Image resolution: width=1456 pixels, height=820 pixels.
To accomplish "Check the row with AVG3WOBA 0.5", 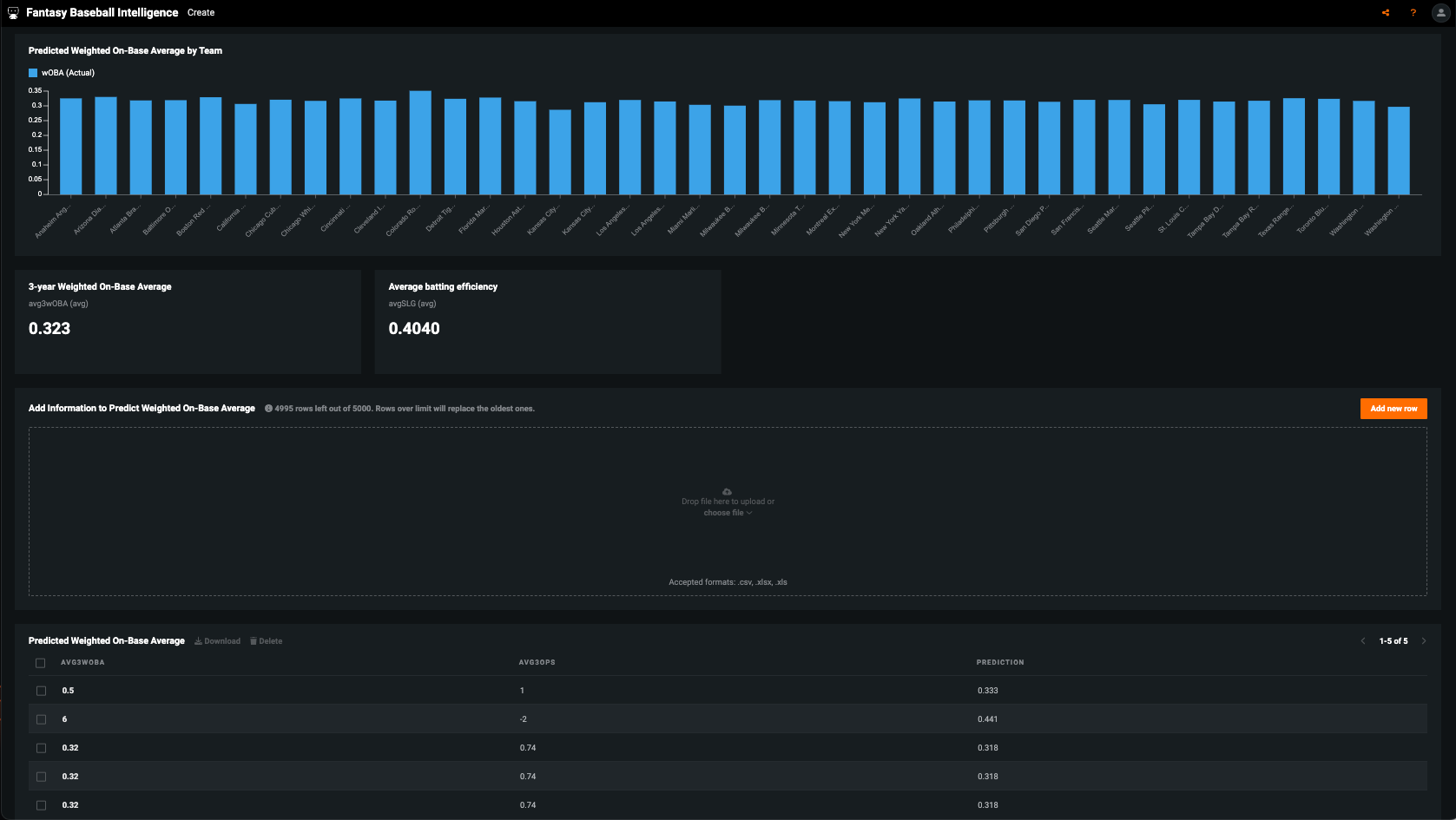I will (x=41, y=691).
